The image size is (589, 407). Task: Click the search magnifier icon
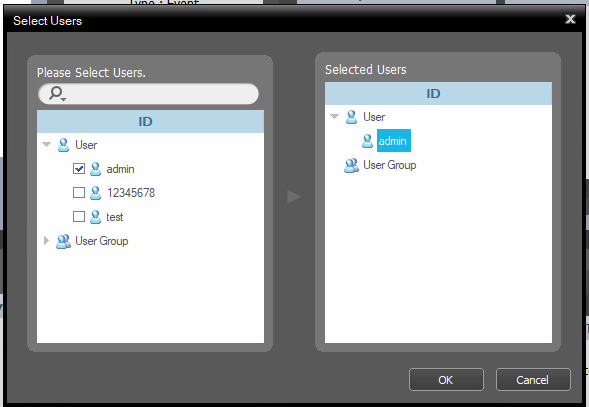tap(57, 93)
